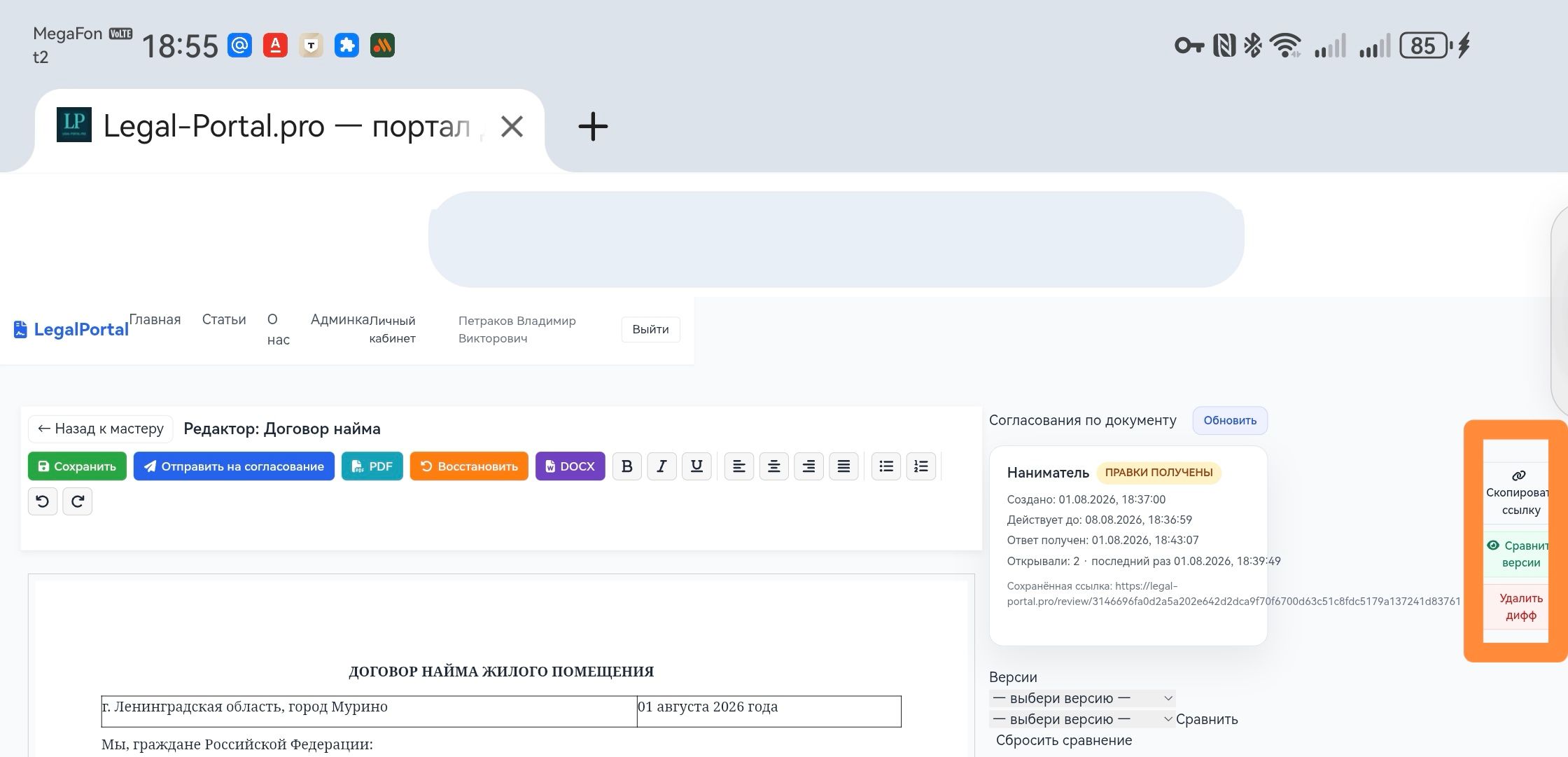1568x757 pixels.
Task: Justify the text alignment
Action: click(843, 466)
